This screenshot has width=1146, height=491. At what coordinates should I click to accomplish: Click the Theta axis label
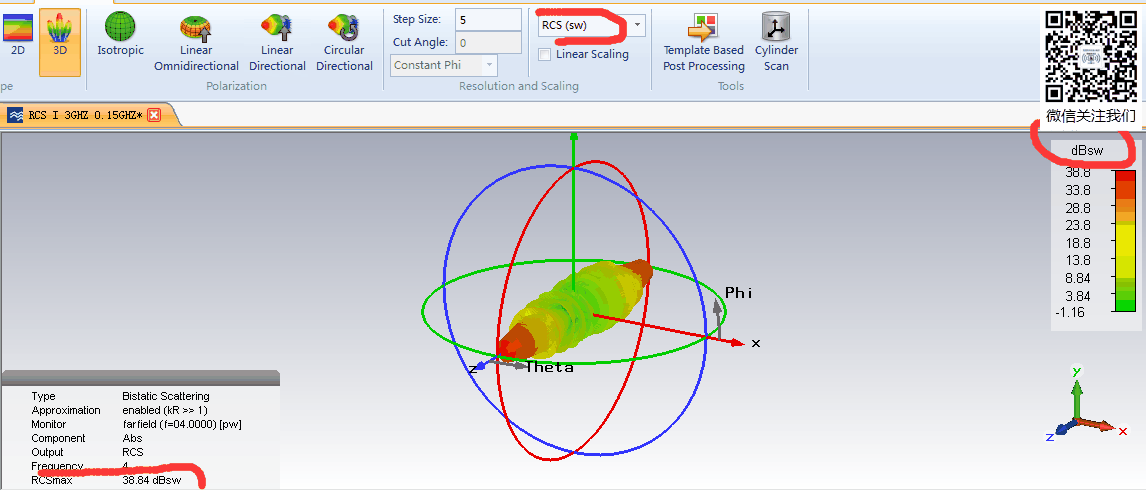pos(550,368)
